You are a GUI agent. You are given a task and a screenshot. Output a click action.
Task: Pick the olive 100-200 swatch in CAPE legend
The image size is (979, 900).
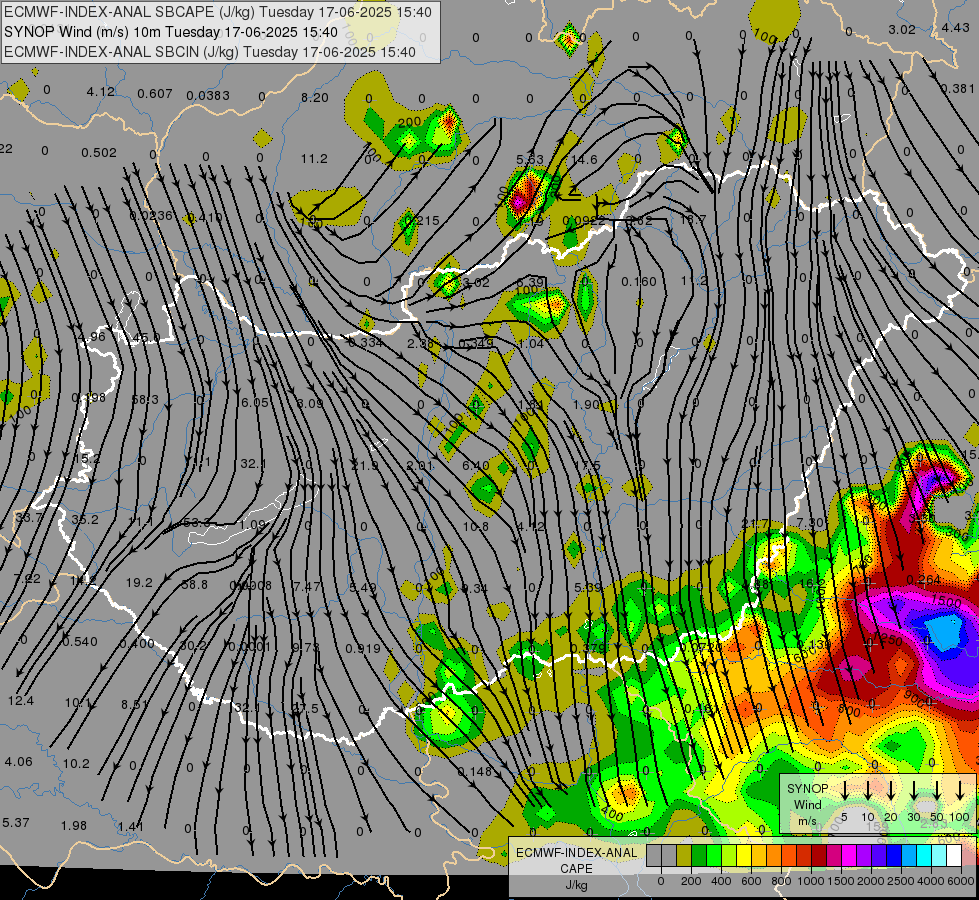[x=684, y=856]
